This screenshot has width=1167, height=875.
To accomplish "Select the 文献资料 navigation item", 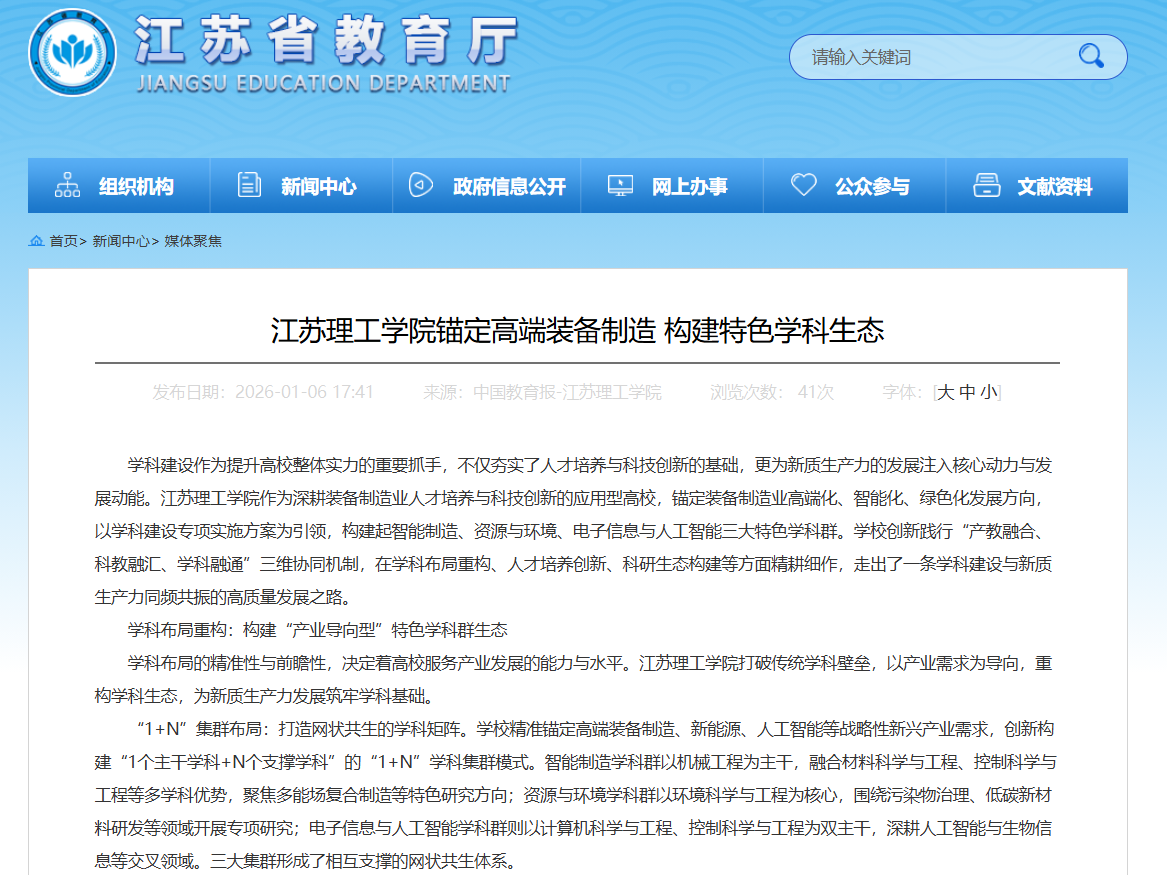I will (x=1054, y=186).
